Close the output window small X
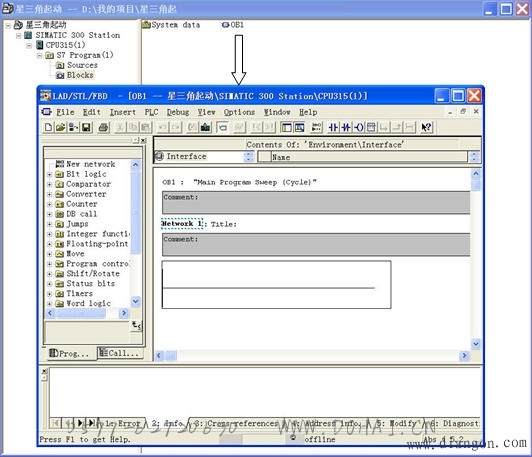Viewport: 532px width, 457px height. pos(44,371)
